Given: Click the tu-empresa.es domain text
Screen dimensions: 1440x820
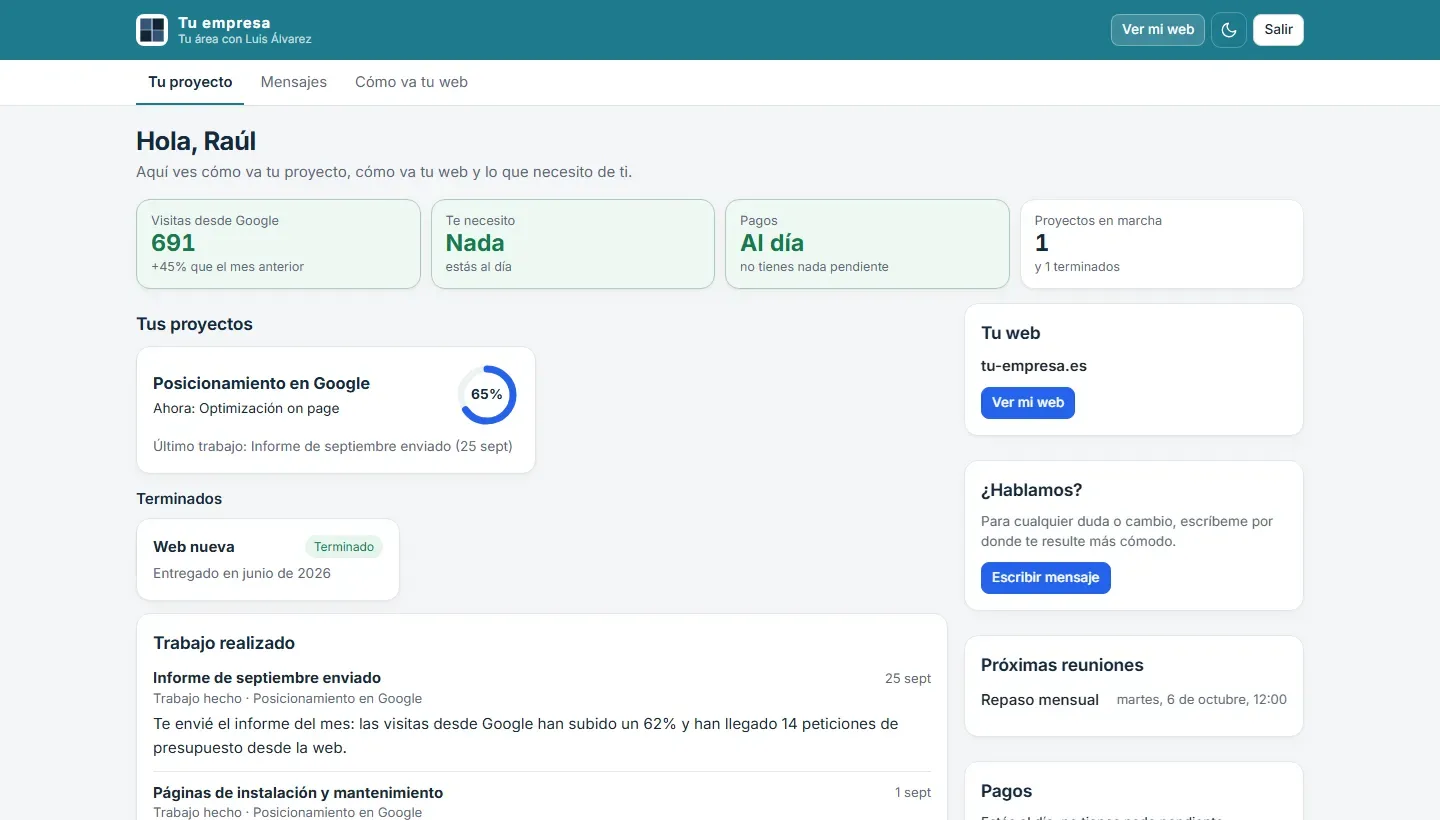Looking at the screenshot, I should 1034,366.
